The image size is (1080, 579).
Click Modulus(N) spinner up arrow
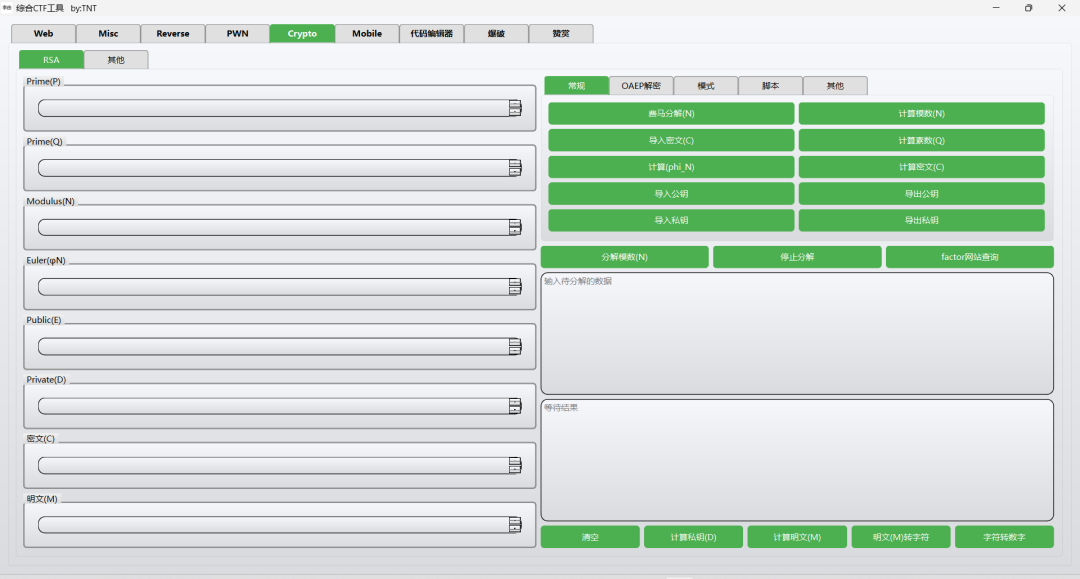(x=515, y=223)
